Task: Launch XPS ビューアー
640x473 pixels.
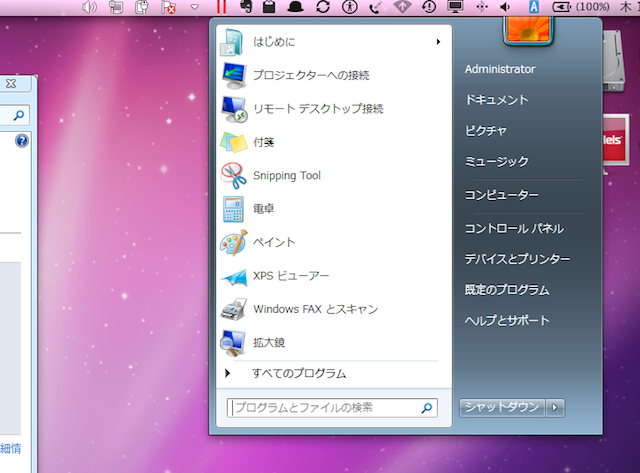Action: click(333, 276)
